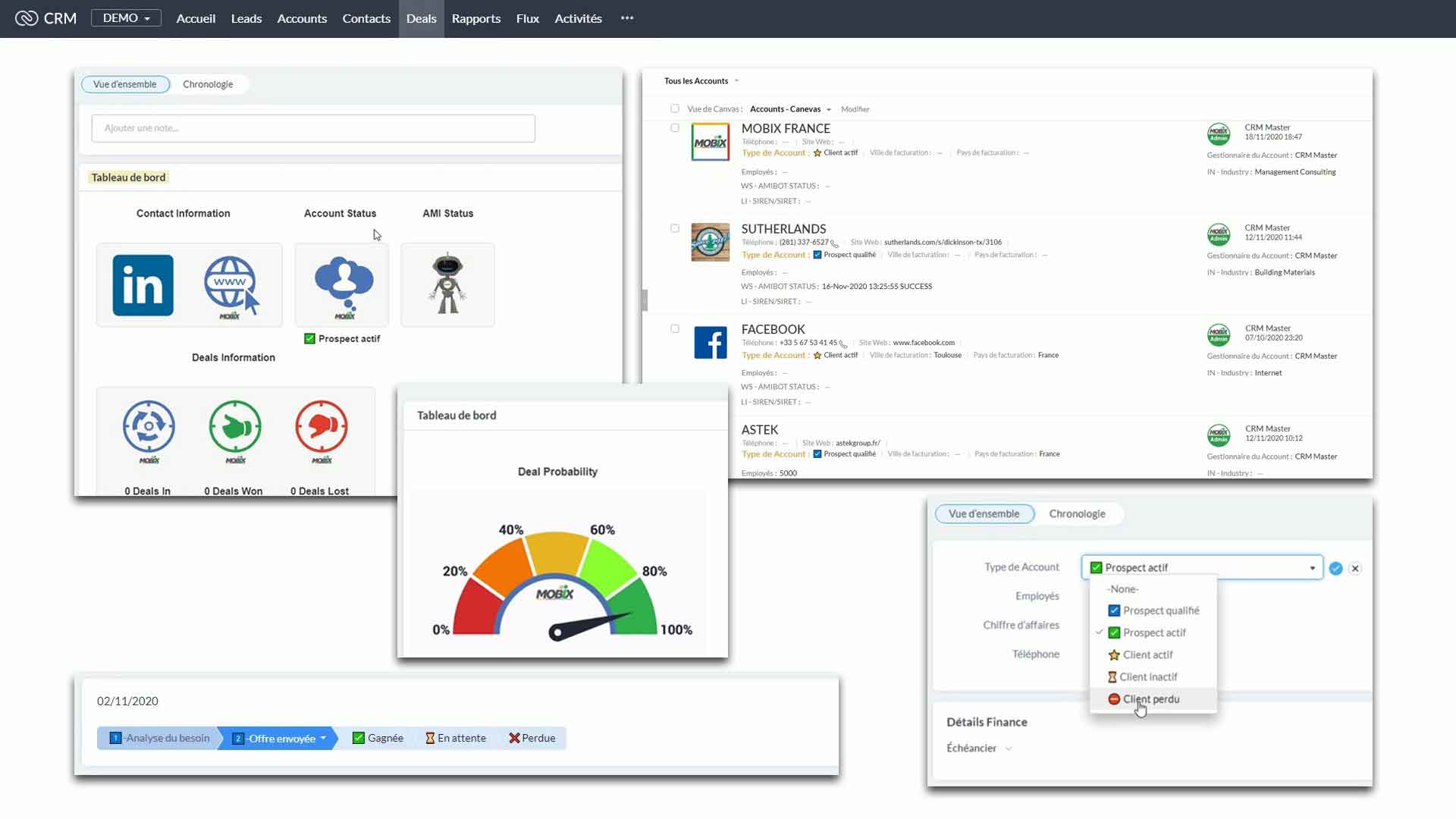Tick the MOBIX FRANCE row checkbox
The width and height of the screenshot is (1456, 819).
coord(675,128)
